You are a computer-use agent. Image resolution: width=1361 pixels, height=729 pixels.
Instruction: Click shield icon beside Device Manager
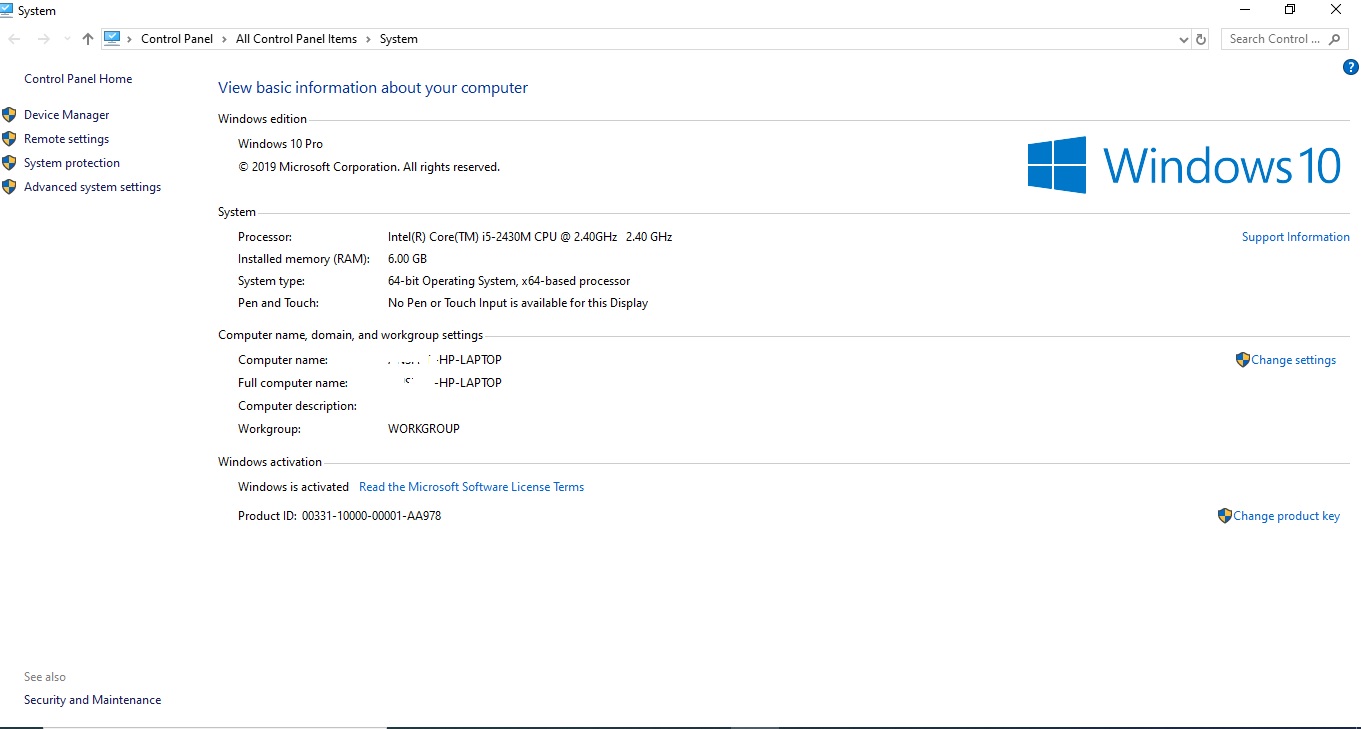[10, 115]
